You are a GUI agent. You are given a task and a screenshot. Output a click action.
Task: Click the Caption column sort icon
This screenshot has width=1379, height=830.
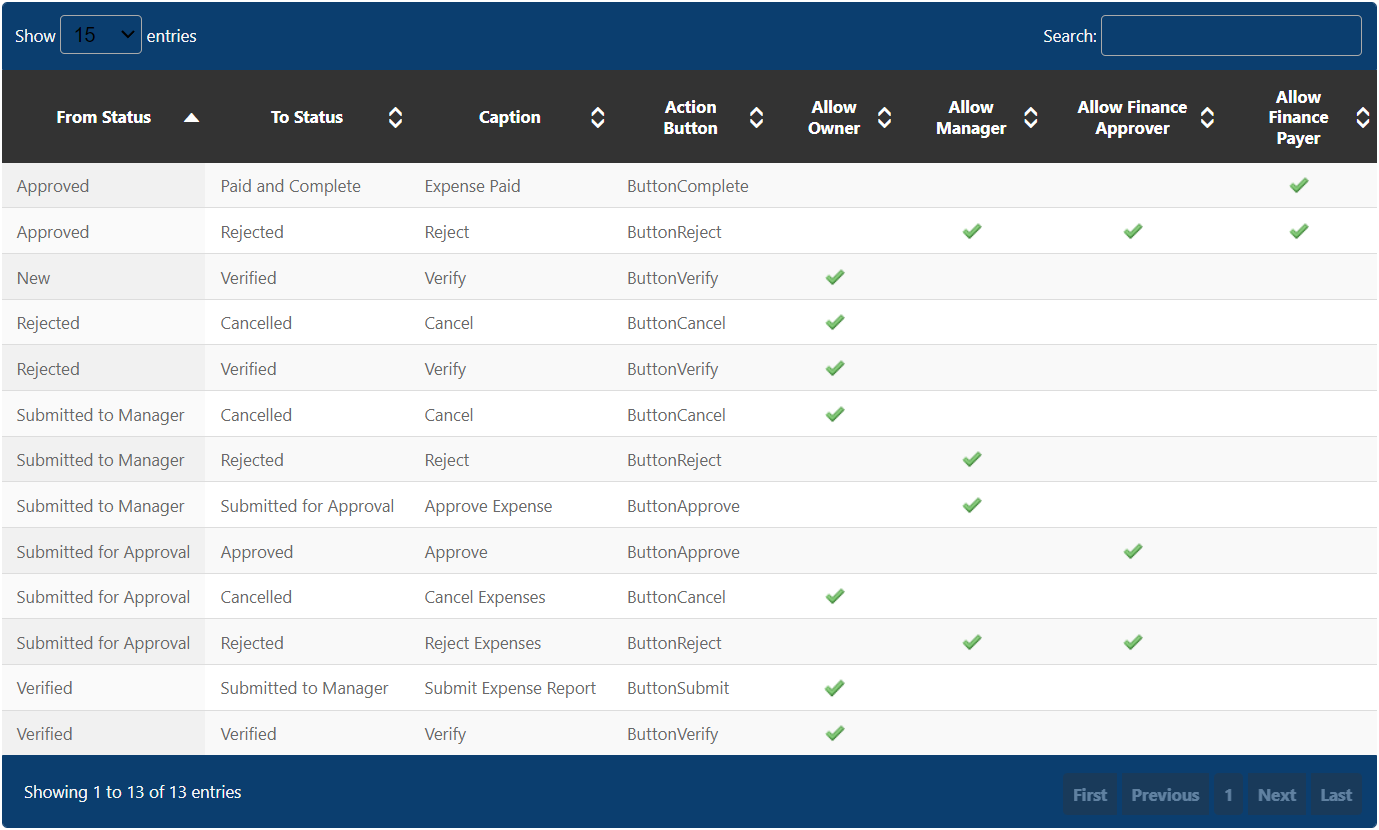[597, 118]
